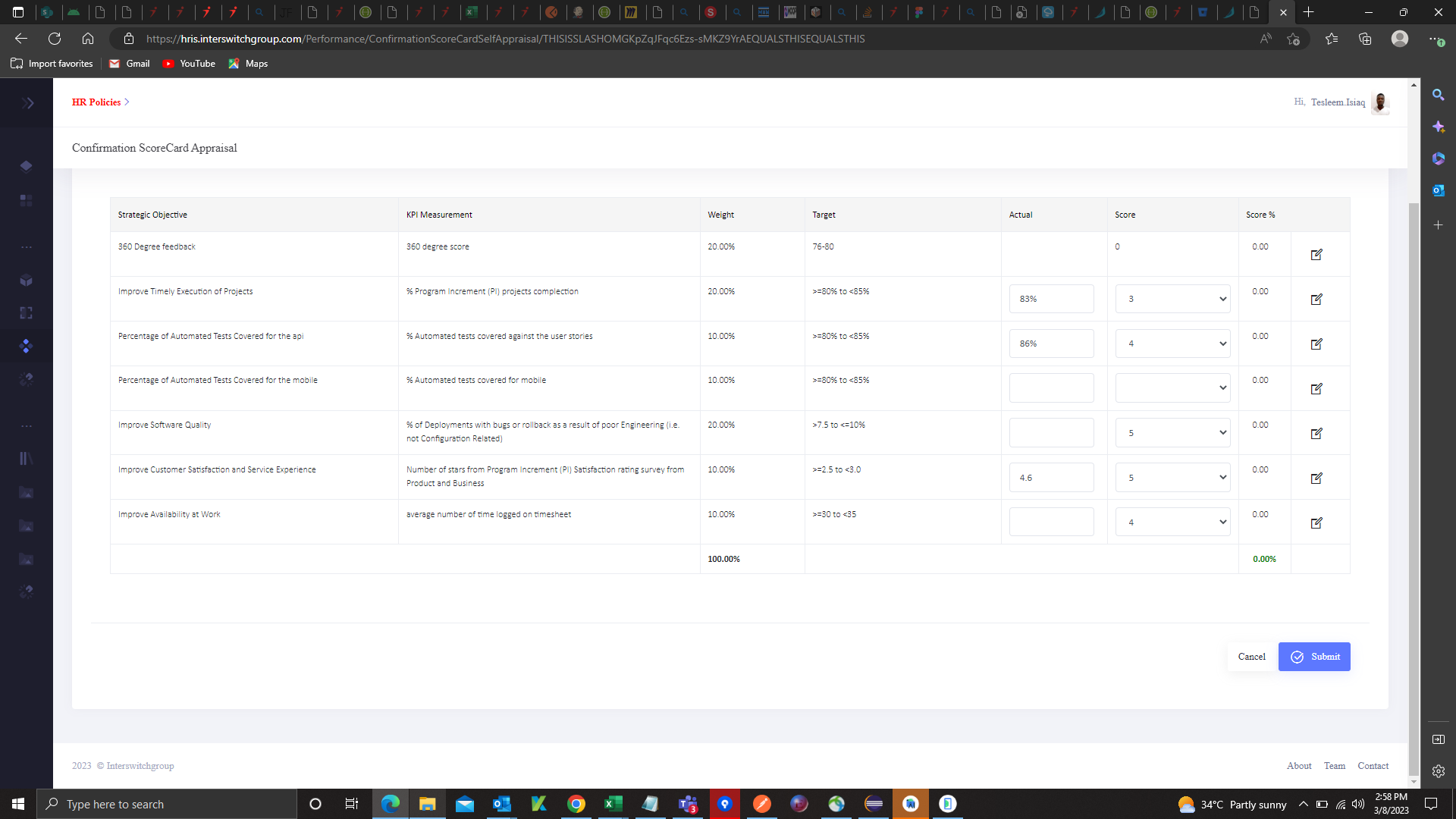Click edit icon for Improve Timely Execution row
The height and width of the screenshot is (819, 1456).
click(1316, 300)
